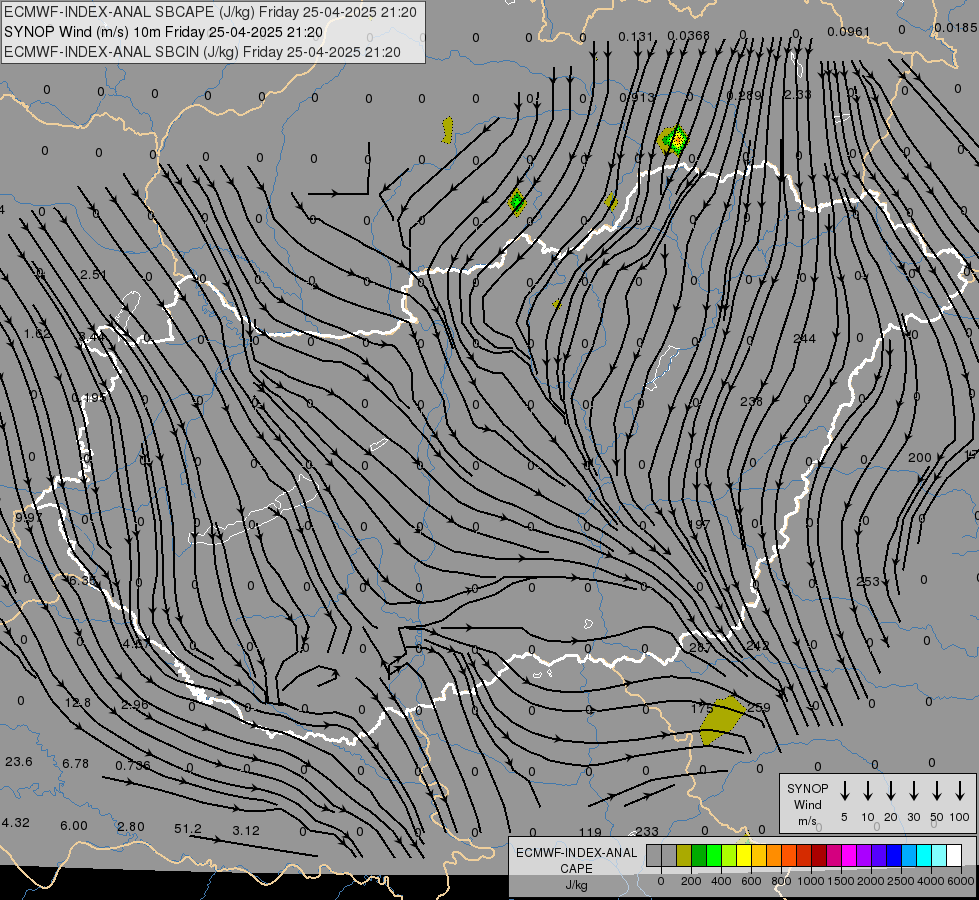Viewport: 979px width, 900px height.
Task: Click the map value 0.0961
Action: coord(849,31)
